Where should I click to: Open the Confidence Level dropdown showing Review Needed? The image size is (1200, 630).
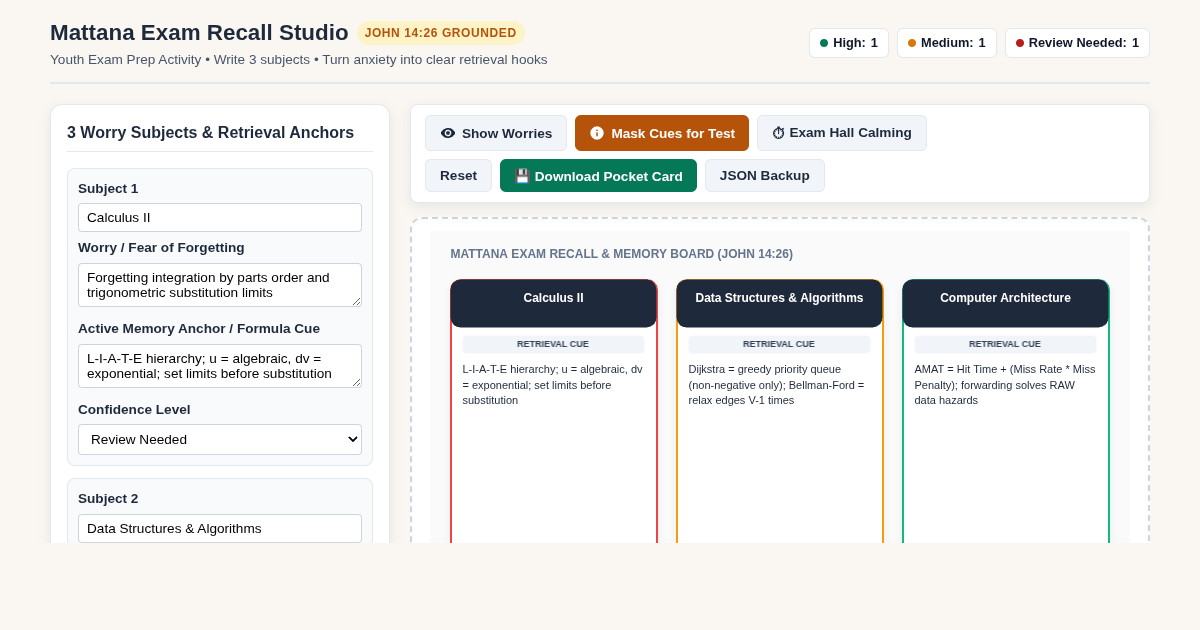pyautogui.click(x=220, y=439)
